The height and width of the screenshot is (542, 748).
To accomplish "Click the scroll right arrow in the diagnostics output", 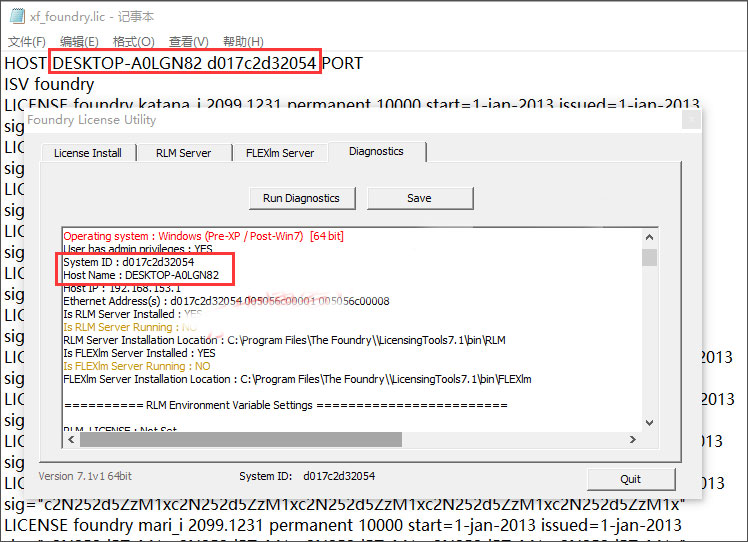I will 633,439.
